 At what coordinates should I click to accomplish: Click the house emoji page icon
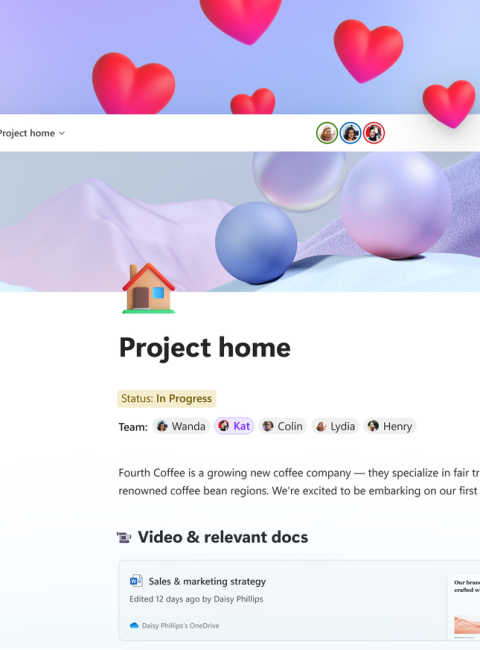click(x=148, y=288)
